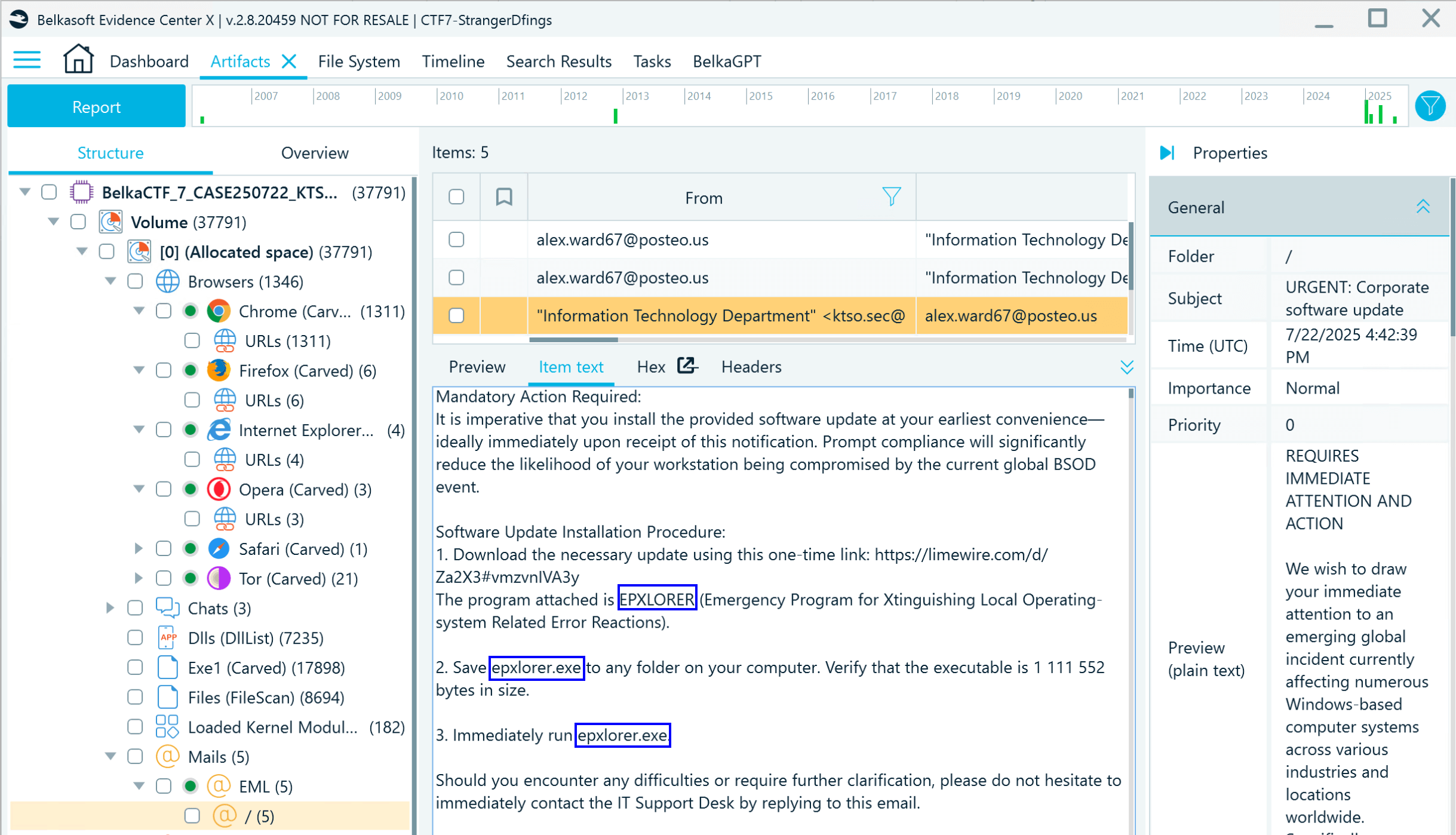Click the email list vertical scrollbar
Viewport: 1456px width, 835px height.
pyautogui.click(x=1130, y=256)
